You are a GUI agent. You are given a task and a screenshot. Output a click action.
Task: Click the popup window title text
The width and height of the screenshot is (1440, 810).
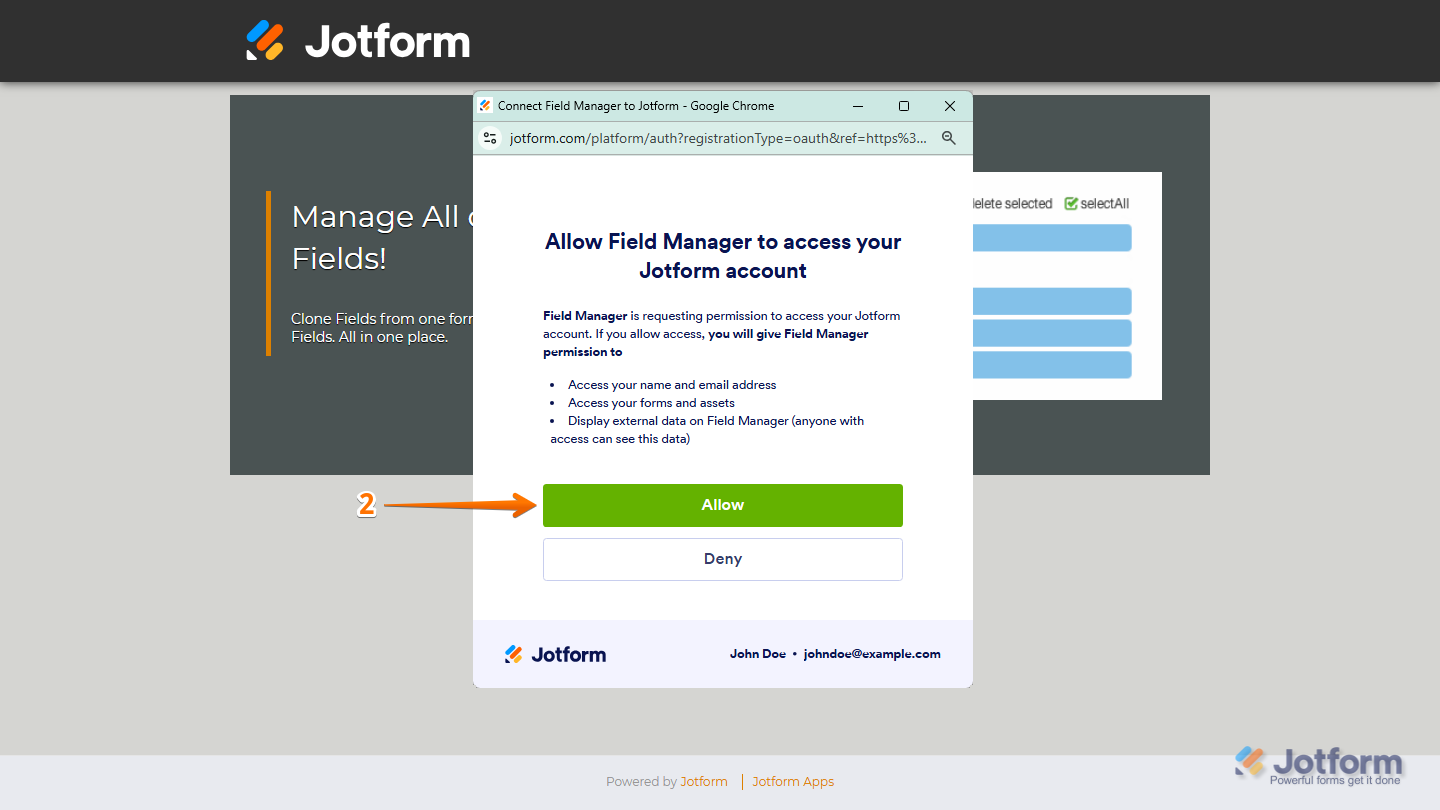(x=636, y=106)
